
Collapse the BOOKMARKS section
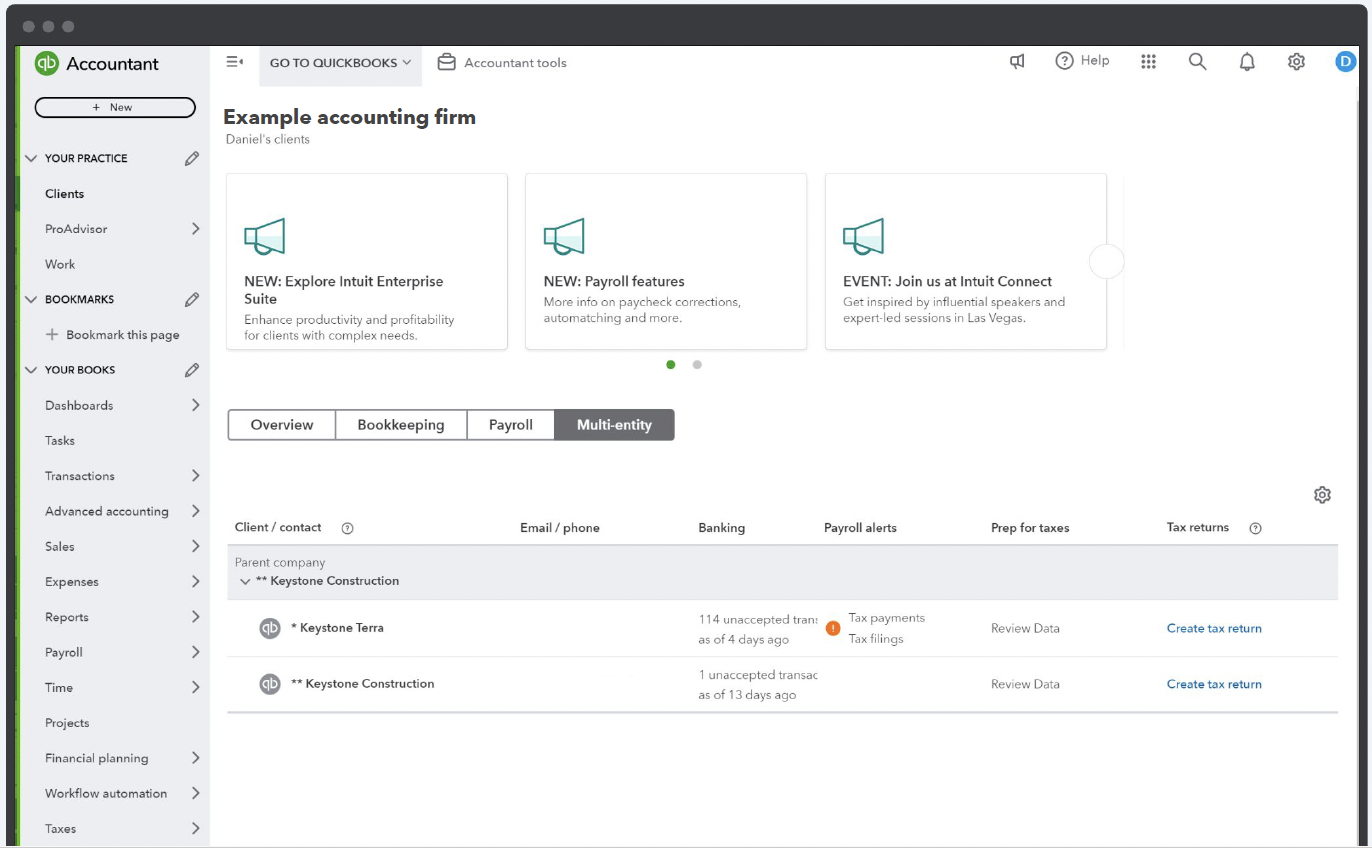31,299
